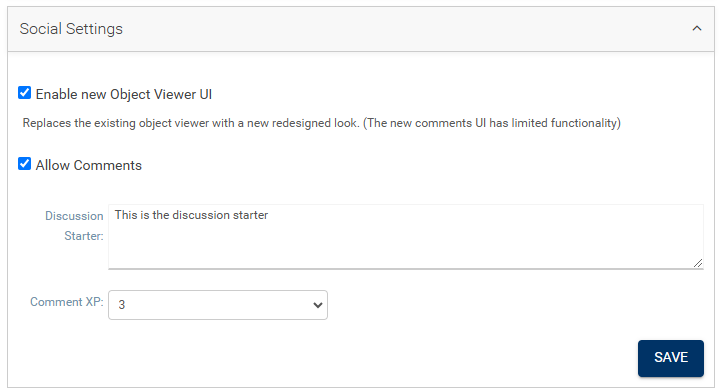Click the textarea resize grip icon
The image size is (721, 392).
point(698,263)
